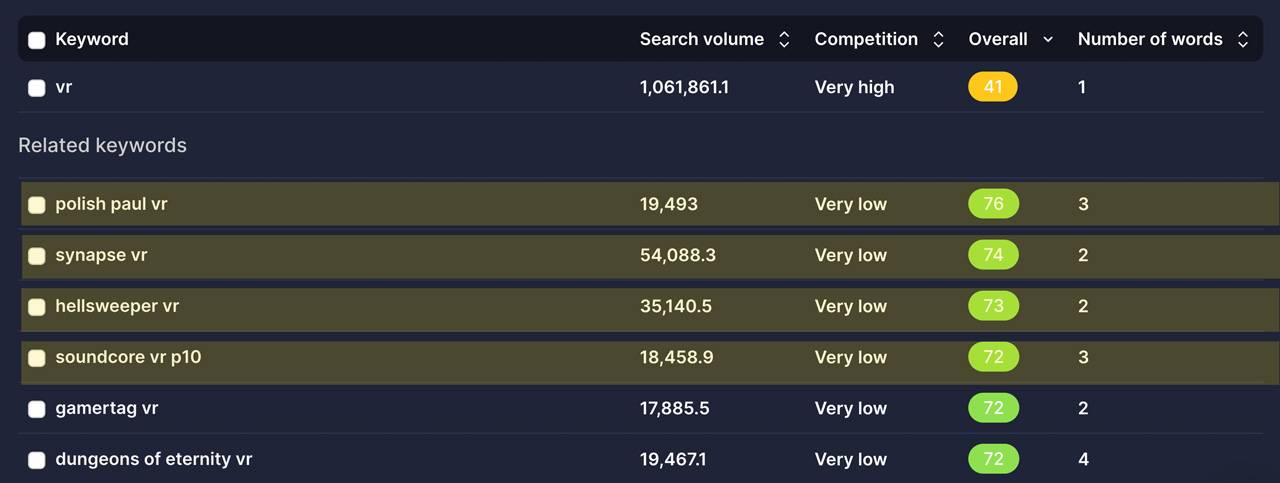Image resolution: width=1280 pixels, height=483 pixels.
Task: Click the 72 badge in gamertag row
Action: 993,408
